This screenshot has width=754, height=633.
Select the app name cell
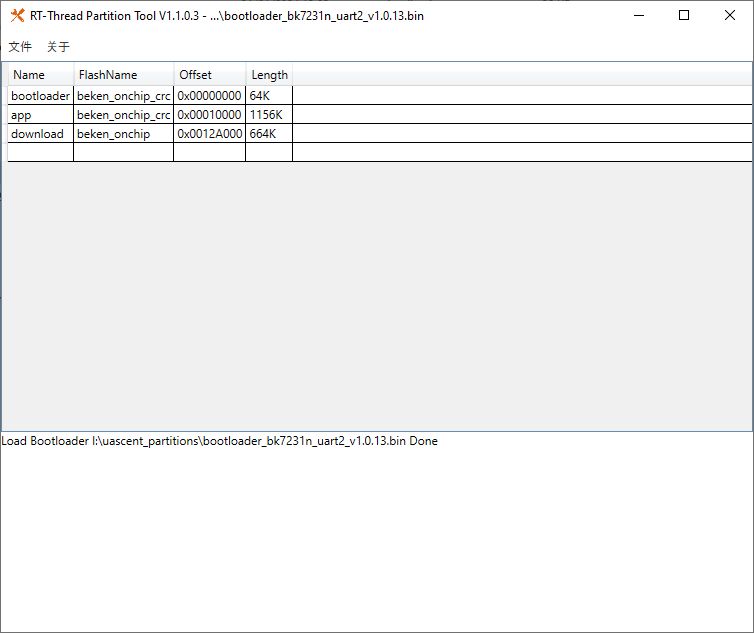click(40, 114)
